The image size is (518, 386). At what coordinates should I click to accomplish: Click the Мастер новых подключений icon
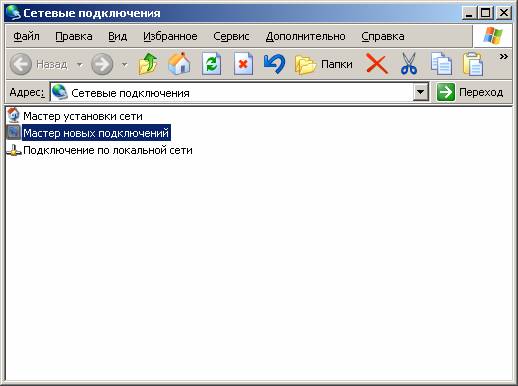(x=14, y=133)
